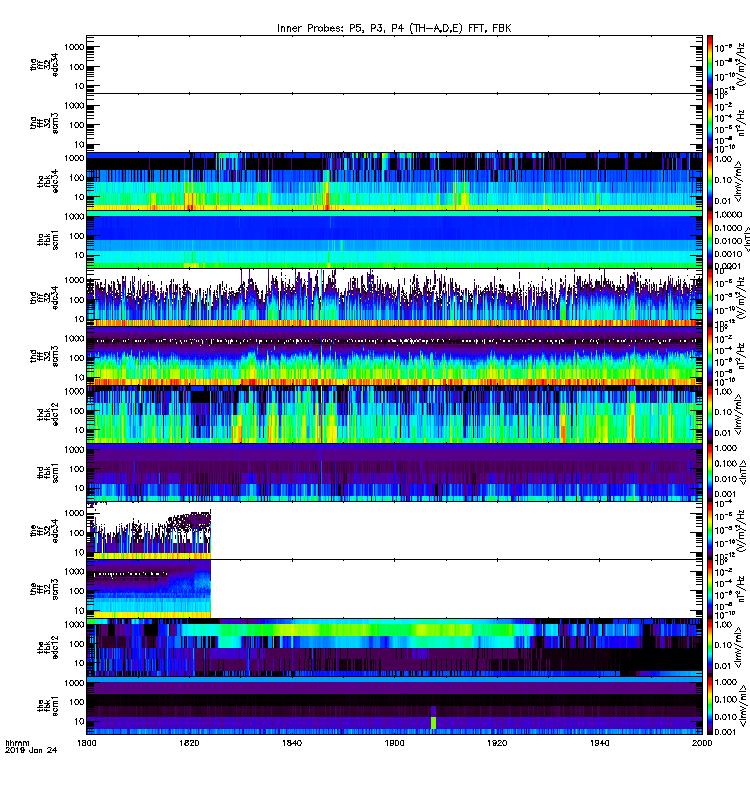Click the '100' y-tick of the tha fff scm3 panel
This screenshot has width=750, height=800.
77,125
